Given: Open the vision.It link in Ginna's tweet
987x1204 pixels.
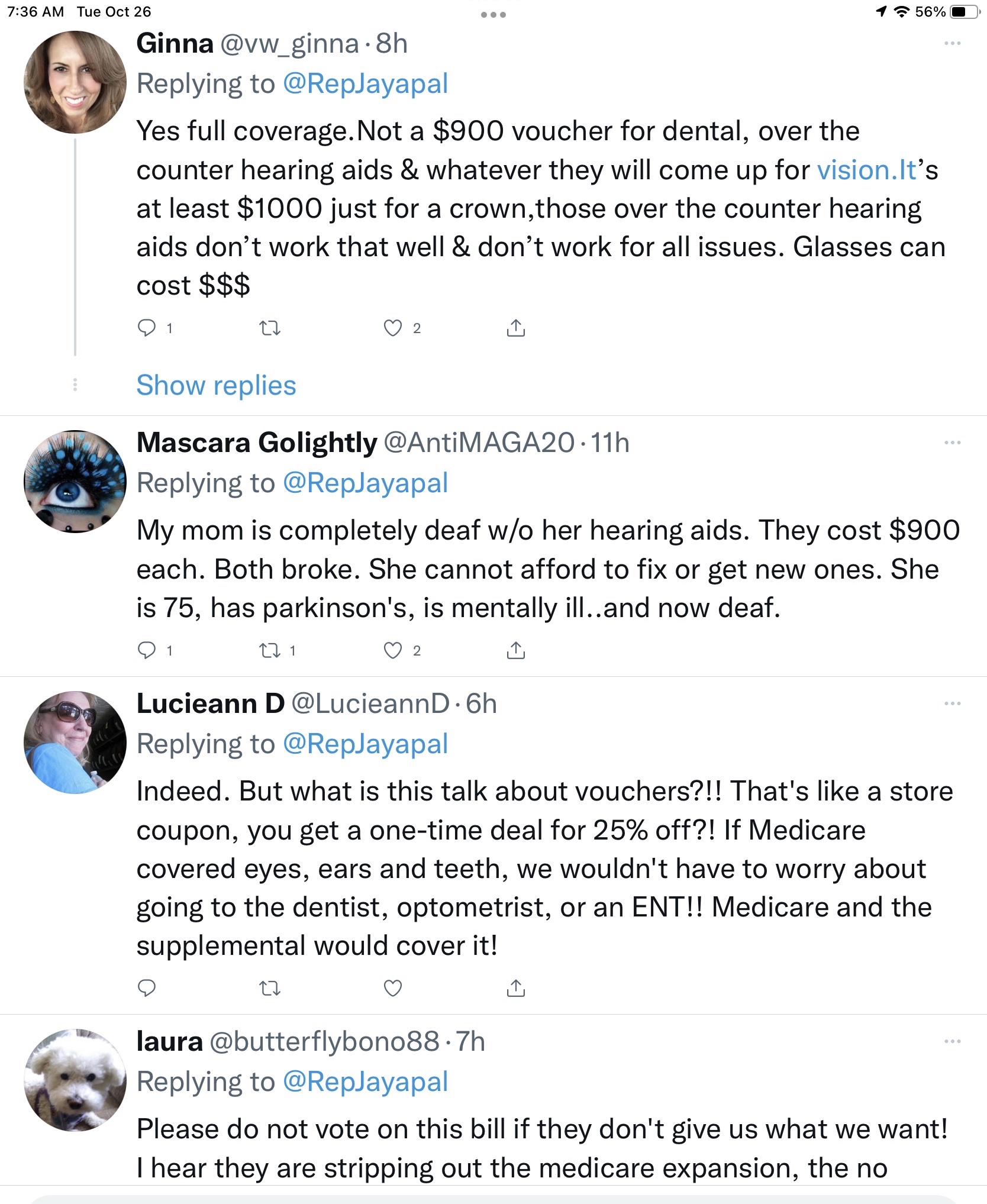Looking at the screenshot, I should (867, 170).
